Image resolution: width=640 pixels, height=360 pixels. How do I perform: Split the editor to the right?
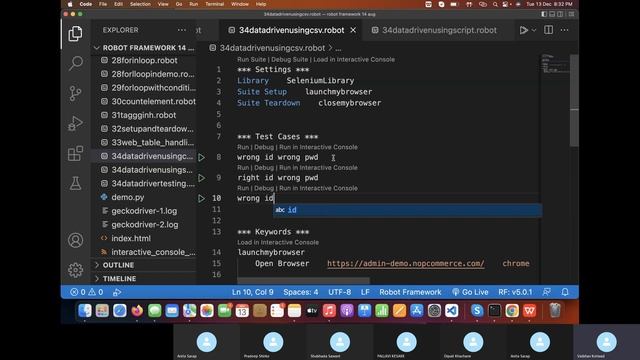[549, 30]
